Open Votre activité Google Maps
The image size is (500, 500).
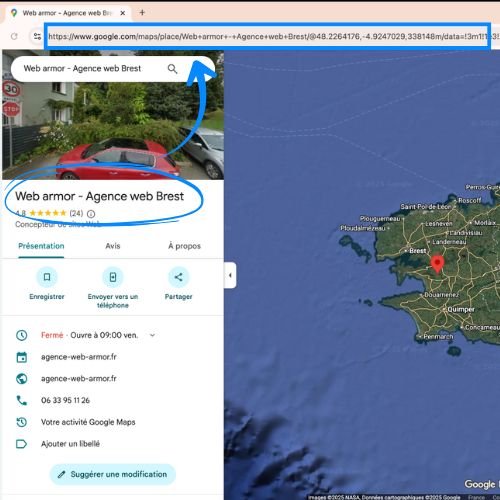coord(88,422)
